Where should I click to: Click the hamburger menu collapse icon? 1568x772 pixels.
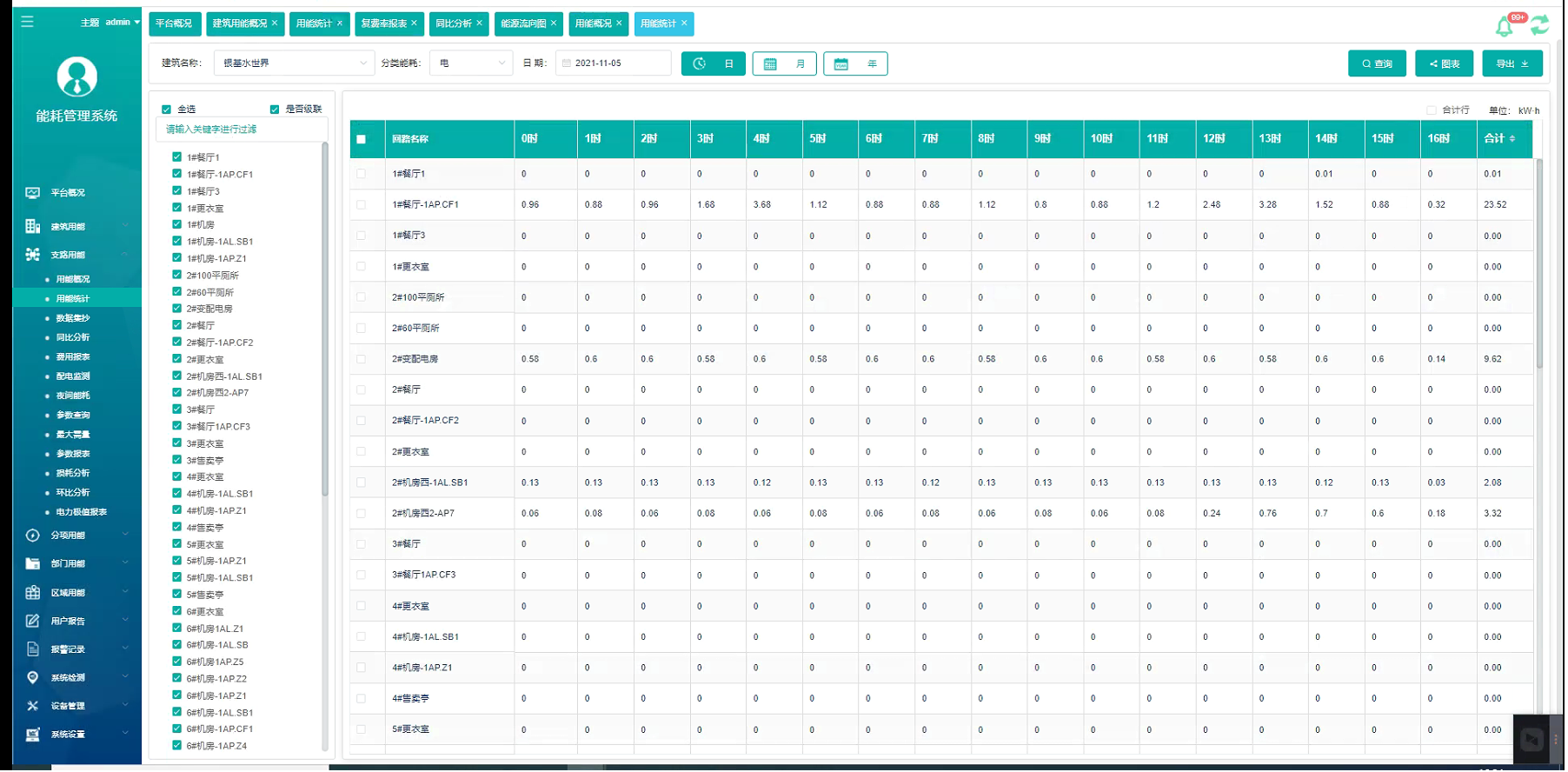[27, 22]
